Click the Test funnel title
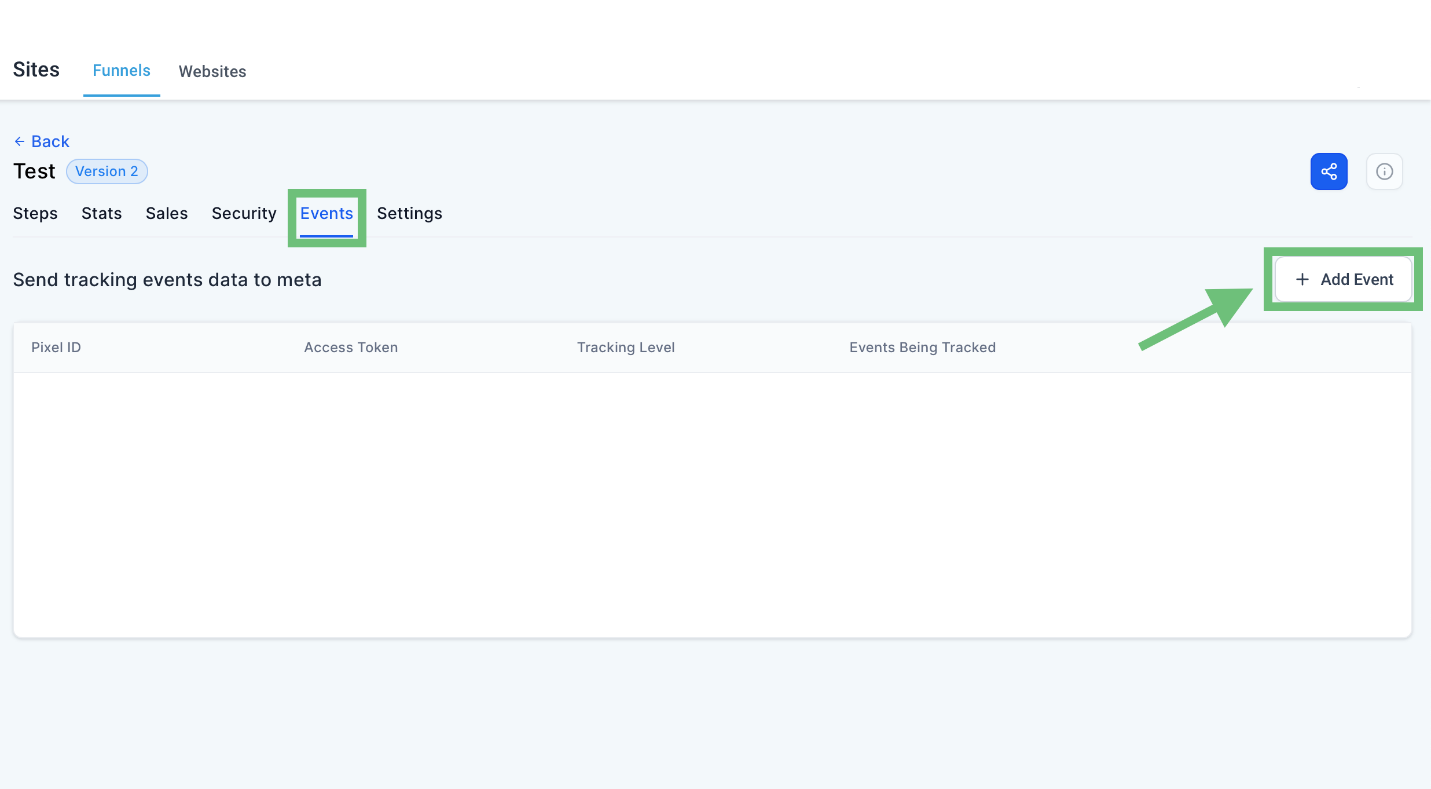The image size is (1431, 789). pyautogui.click(x=34, y=171)
